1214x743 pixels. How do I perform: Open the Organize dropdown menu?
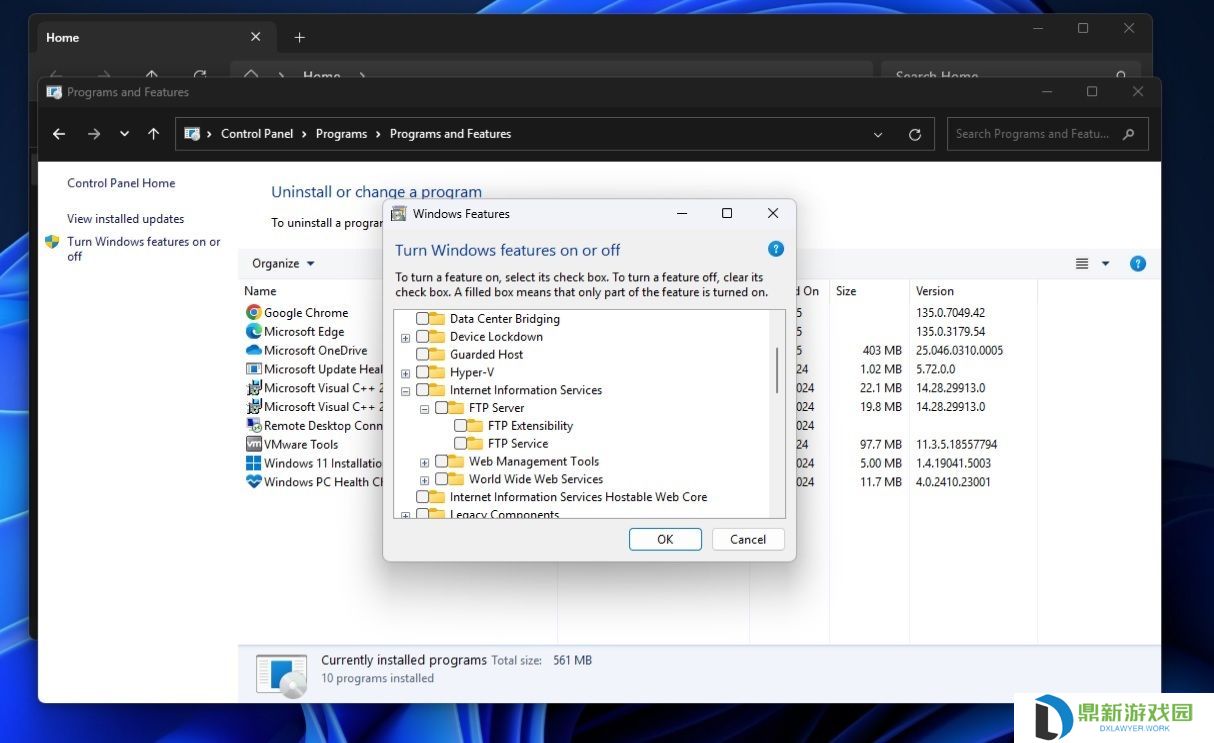tap(283, 264)
